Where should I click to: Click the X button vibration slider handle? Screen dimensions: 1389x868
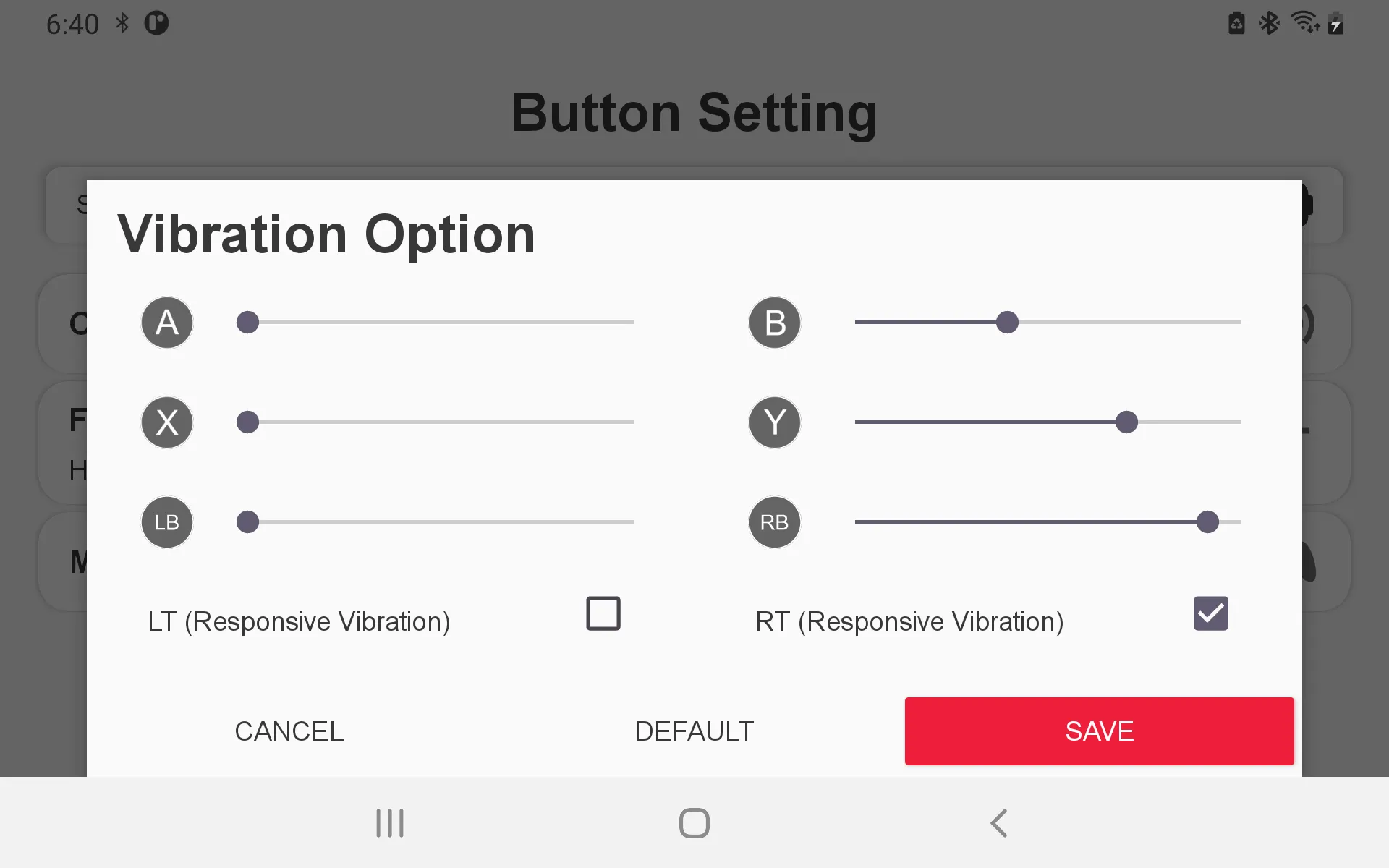click(247, 422)
